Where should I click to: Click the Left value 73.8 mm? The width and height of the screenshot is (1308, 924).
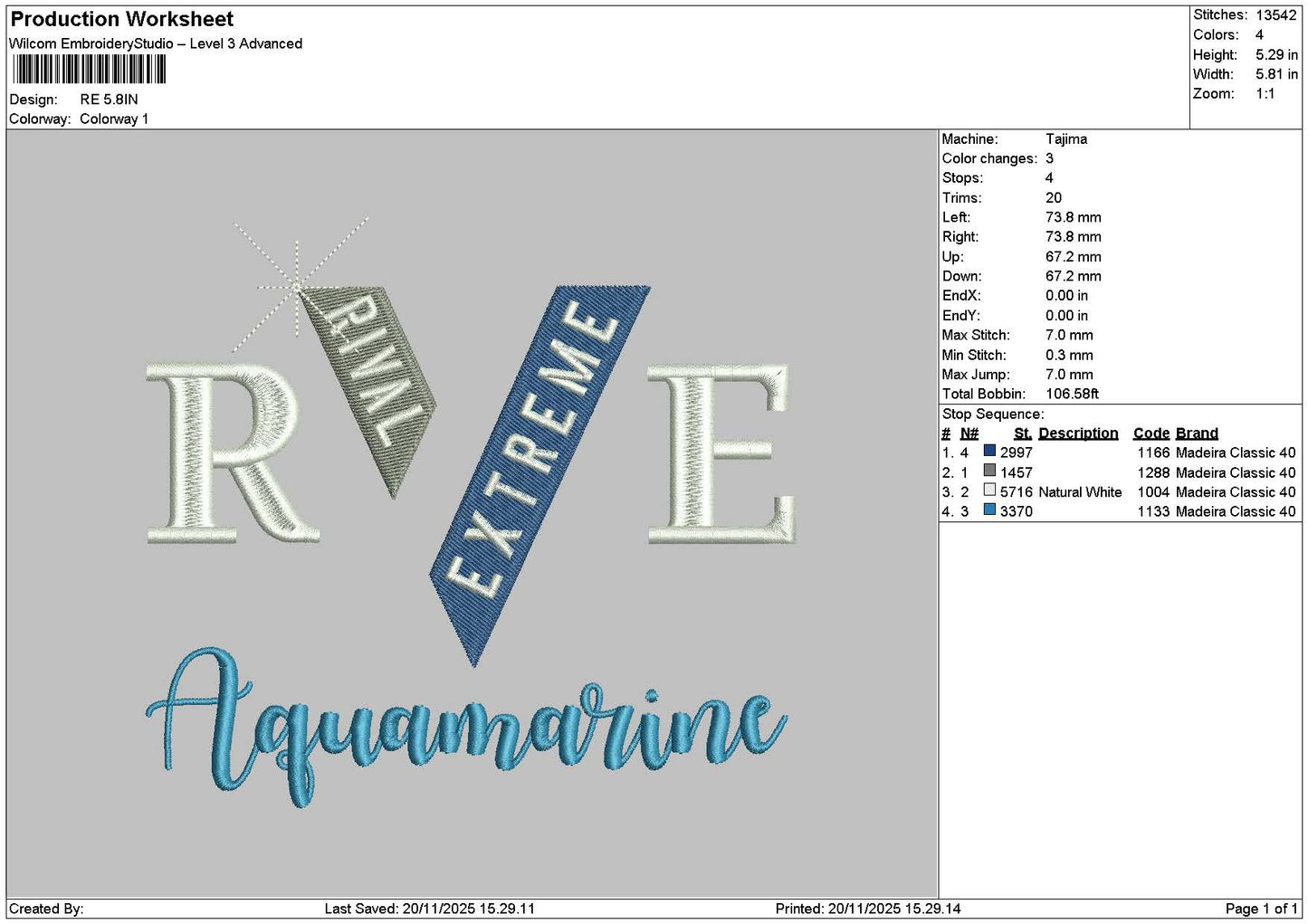(x=1074, y=217)
